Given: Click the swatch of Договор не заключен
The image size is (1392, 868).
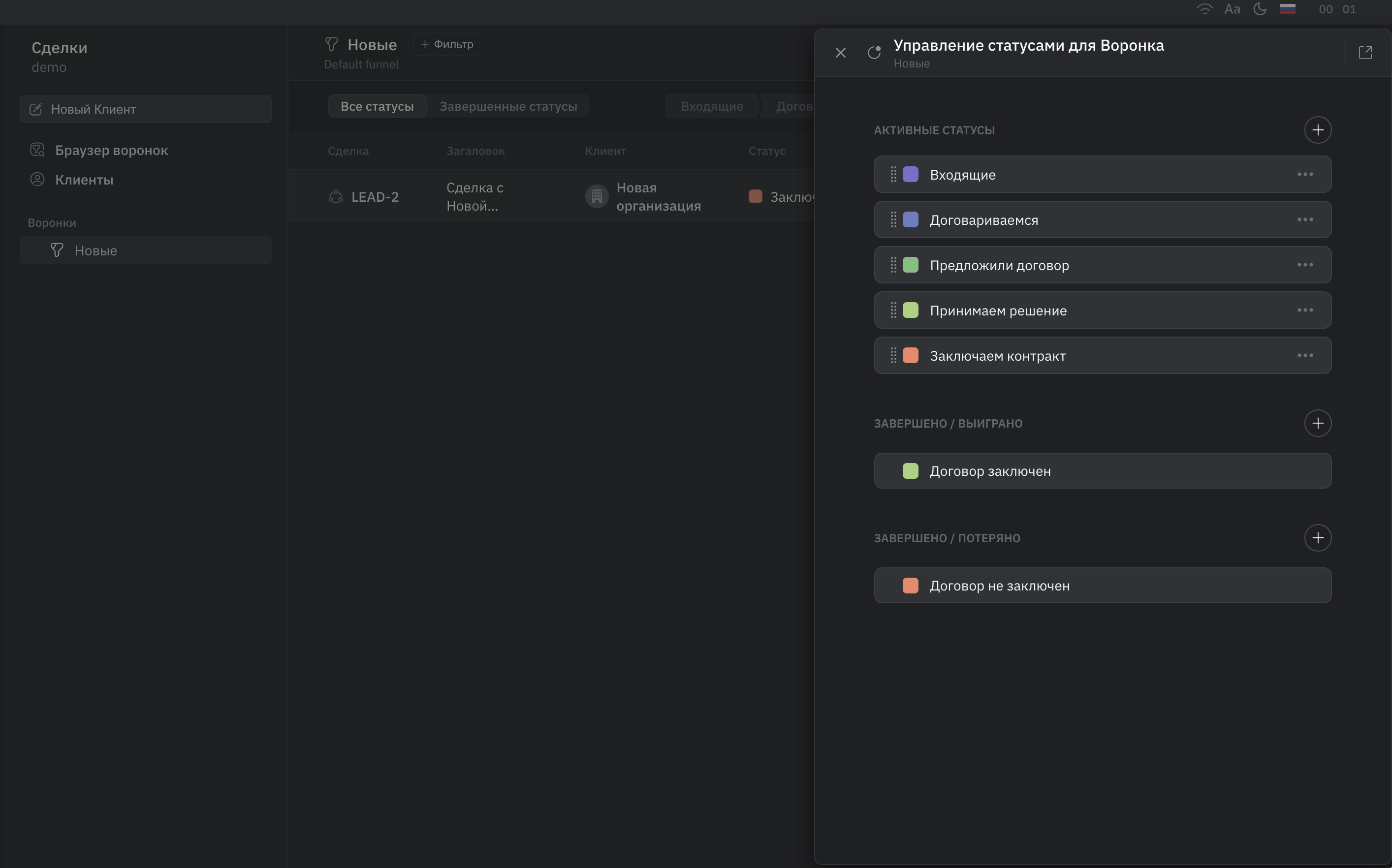Looking at the screenshot, I should (x=910, y=586).
